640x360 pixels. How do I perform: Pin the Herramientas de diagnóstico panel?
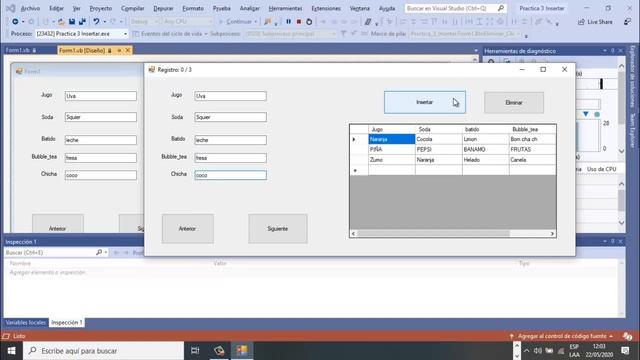[x=613, y=51]
